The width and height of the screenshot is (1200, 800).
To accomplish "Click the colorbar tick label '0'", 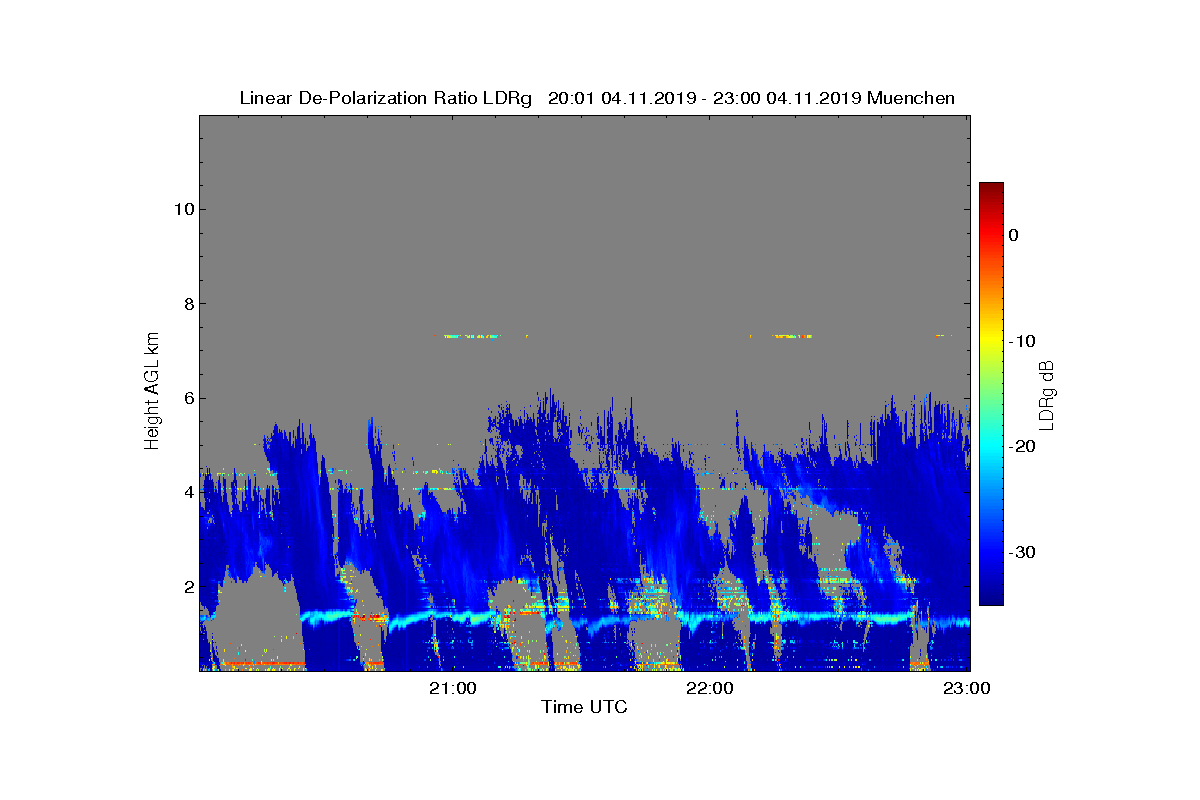I will (1013, 235).
